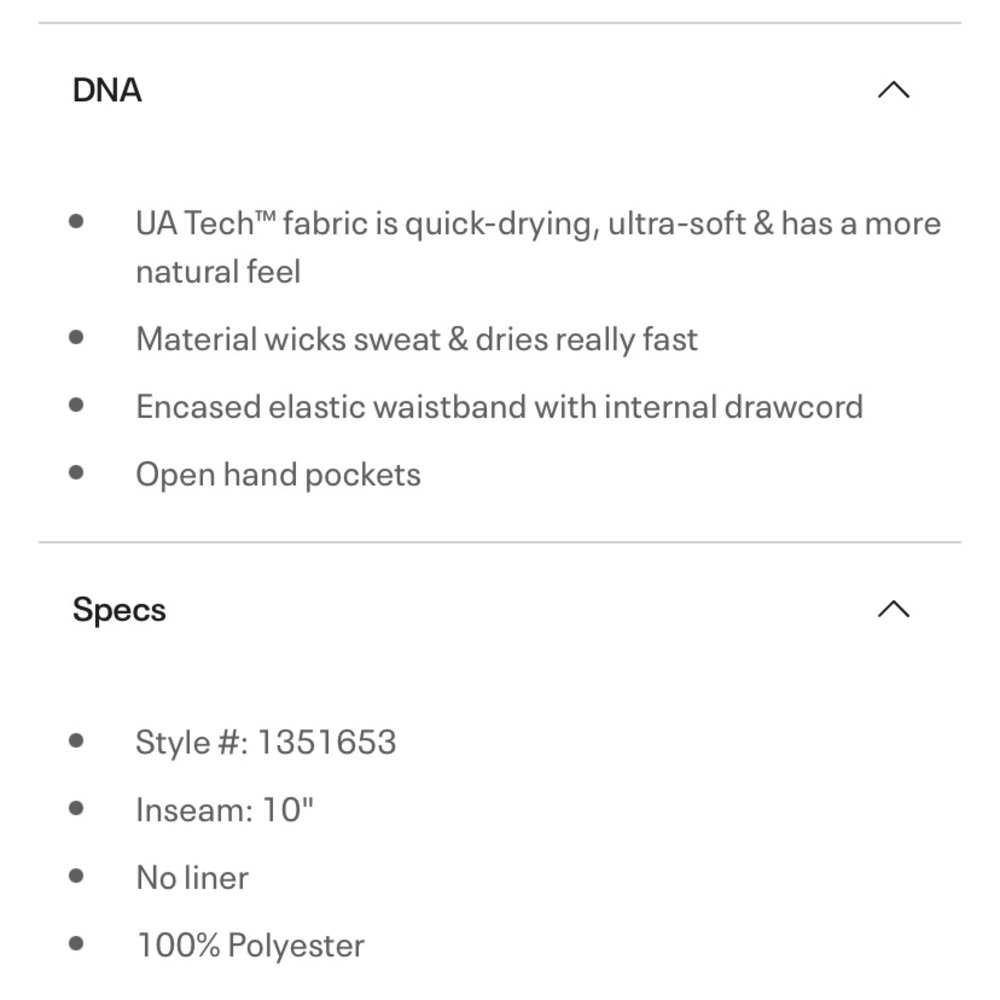Click the Inseam: 10" spec item
The image size is (1000, 1000).
(x=224, y=810)
